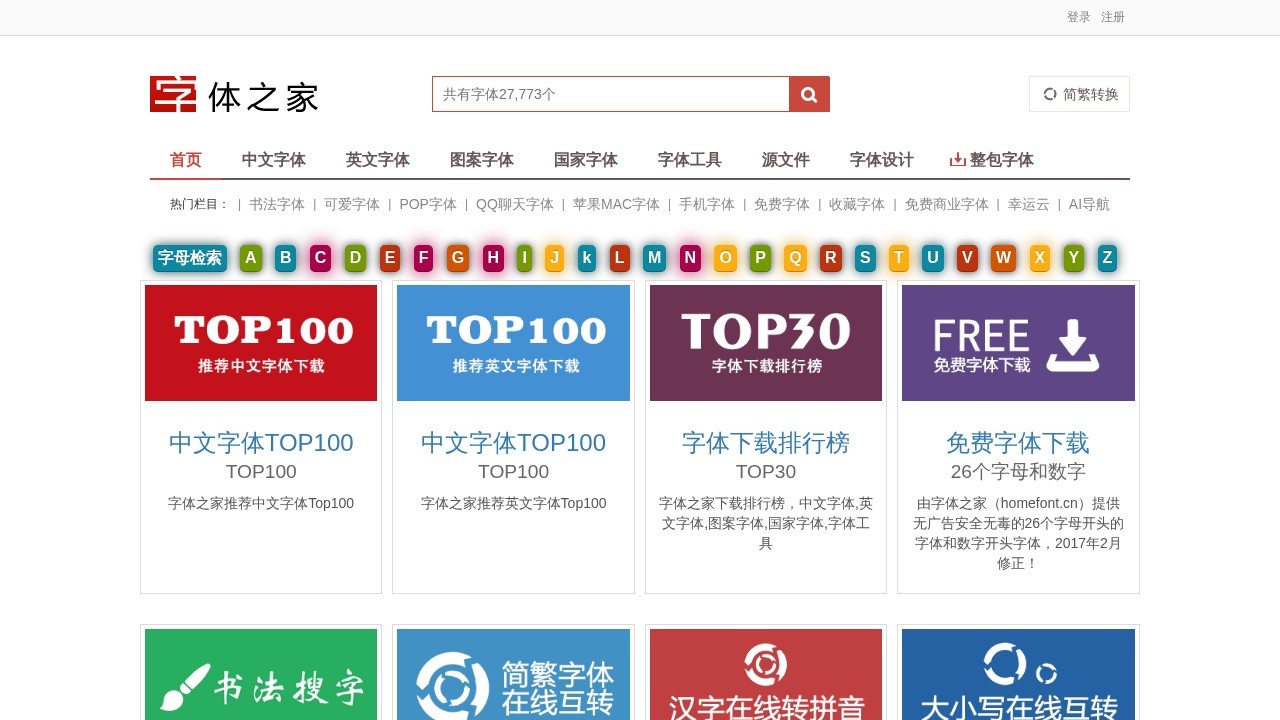
Task: Click the TOP30 排行榜 card thumbnail
Action: [x=765, y=342]
